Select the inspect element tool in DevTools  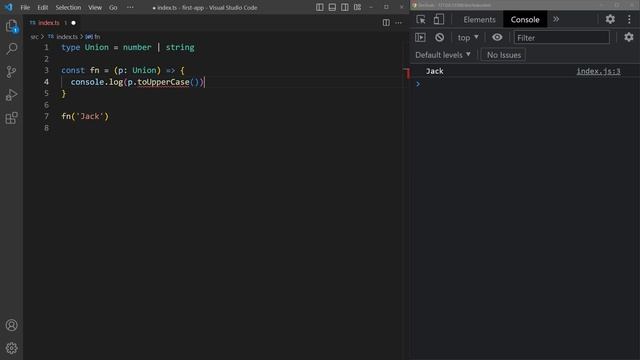(x=421, y=19)
